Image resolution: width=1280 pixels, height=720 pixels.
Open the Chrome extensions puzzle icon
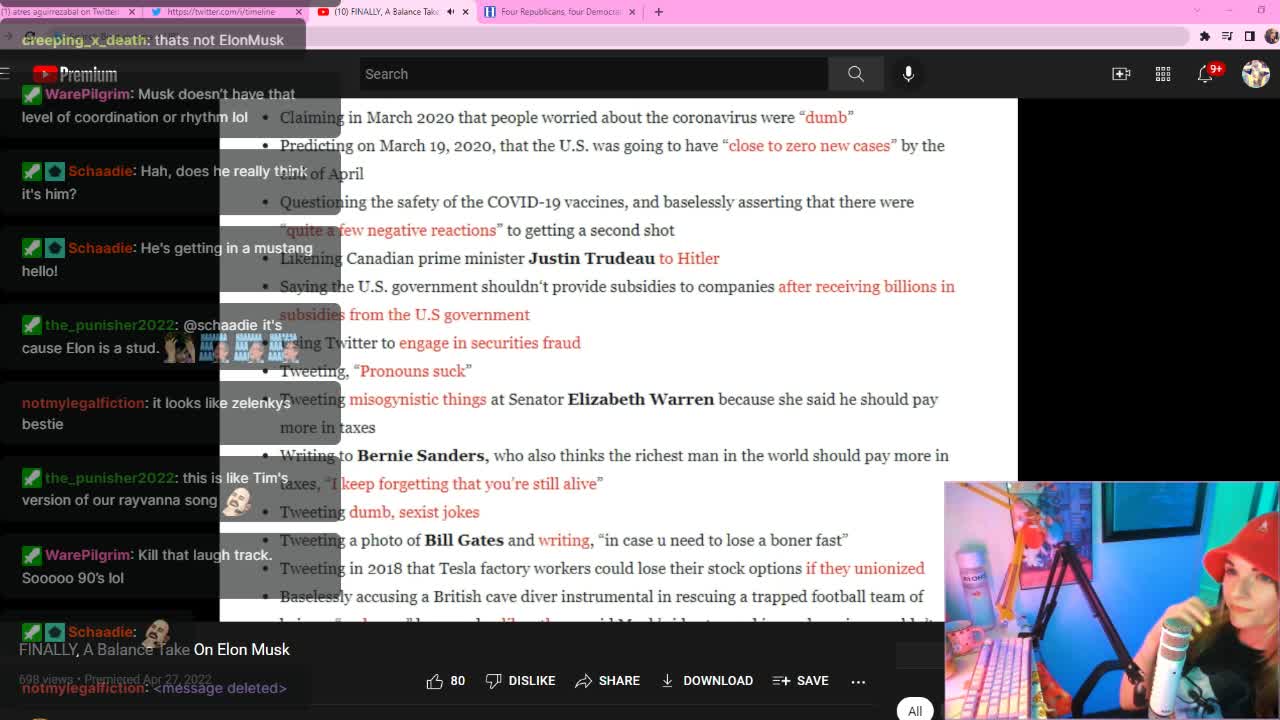(1205, 36)
